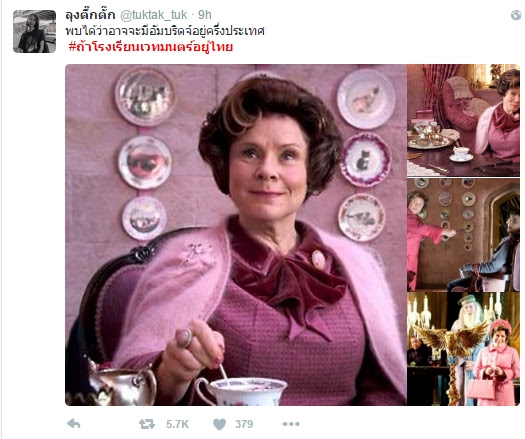
Task: Open middle thumbnail with wall of plates
Action: click(x=463, y=235)
